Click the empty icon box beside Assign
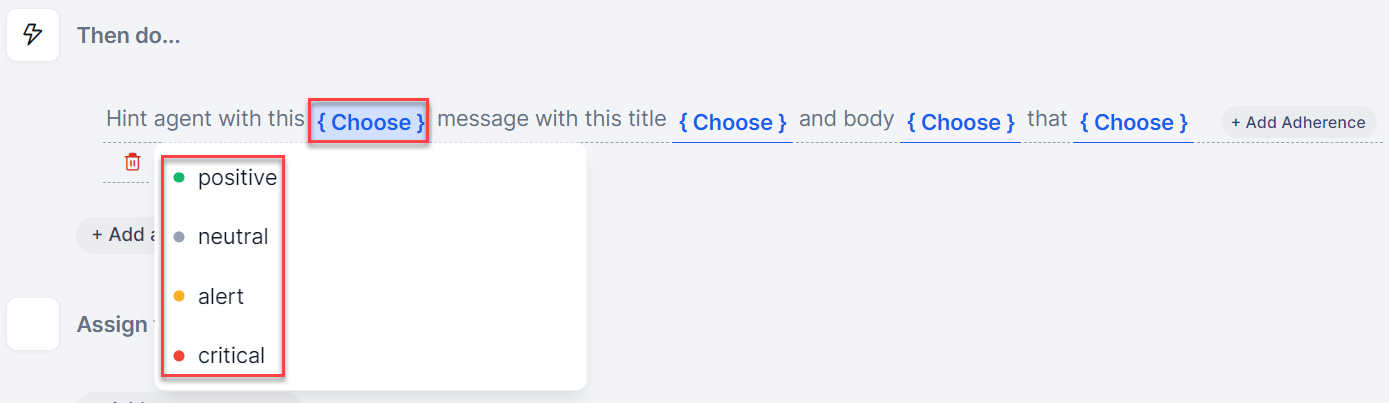 point(33,324)
